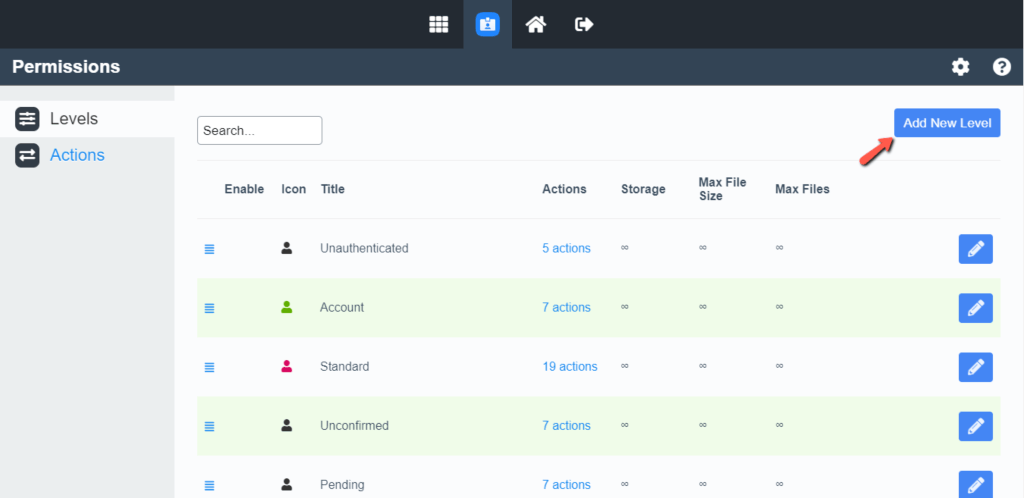The height and width of the screenshot is (498, 1024).
Task: Click the Actions arrows icon in sidebar
Action: click(x=27, y=155)
